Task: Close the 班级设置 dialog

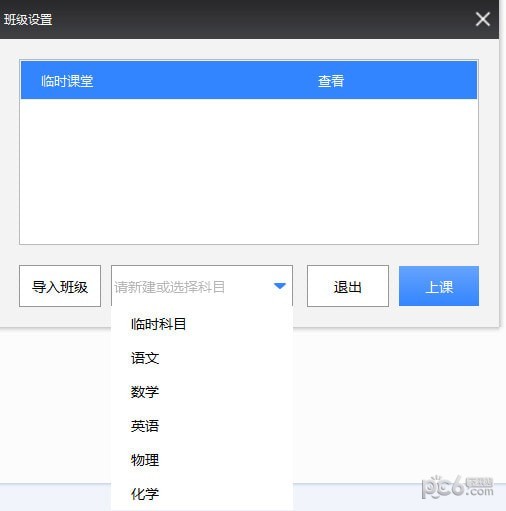Action: pyautogui.click(x=482, y=19)
